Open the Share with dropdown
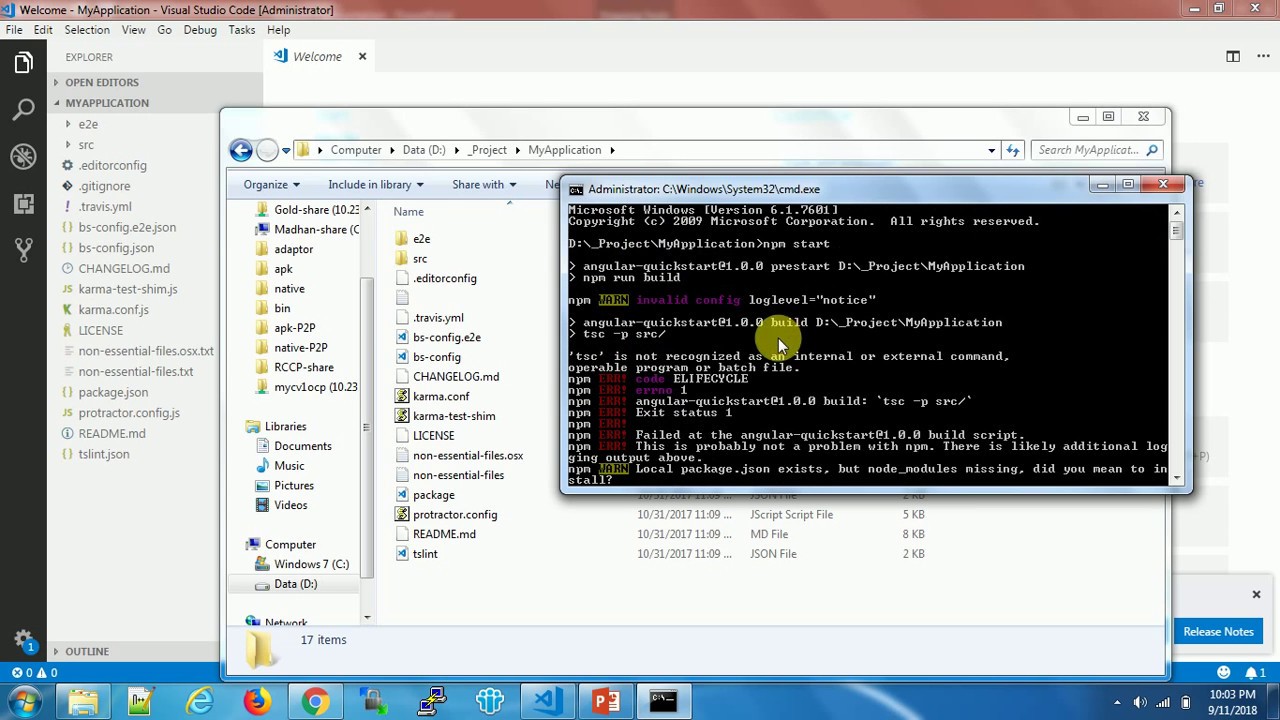Image resolution: width=1280 pixels, height=720 pixels. coord(484,184)
